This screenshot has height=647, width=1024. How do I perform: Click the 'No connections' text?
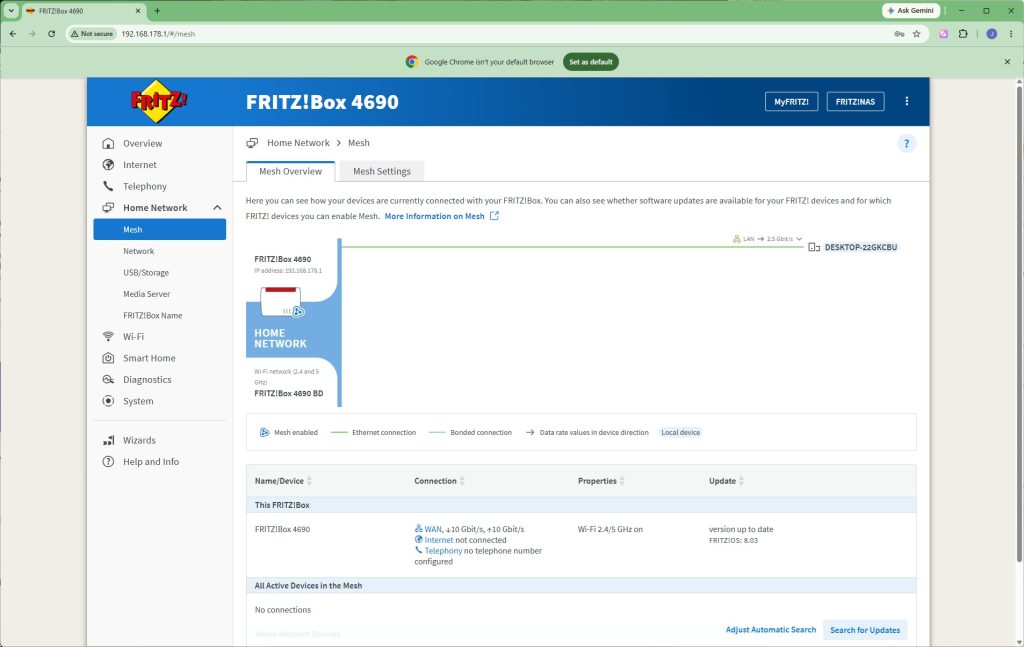pyautogui.click(x=283, y=610)
